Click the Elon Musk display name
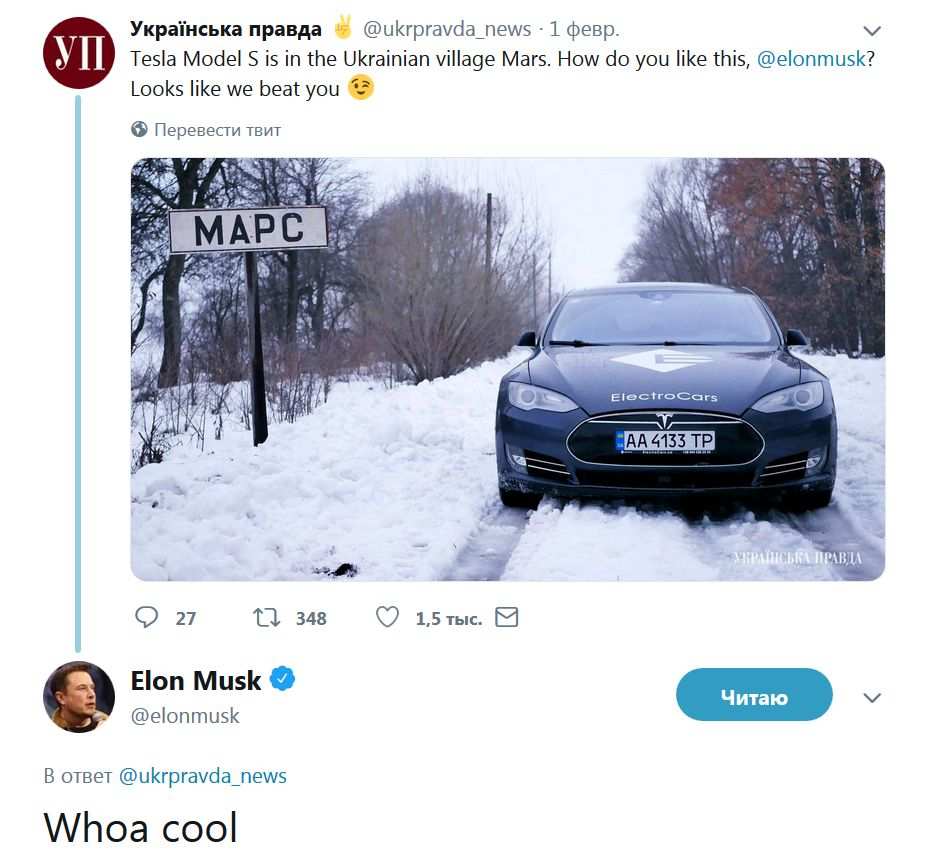The width and height of the screenshot is (931, 864). pos(196,680)
